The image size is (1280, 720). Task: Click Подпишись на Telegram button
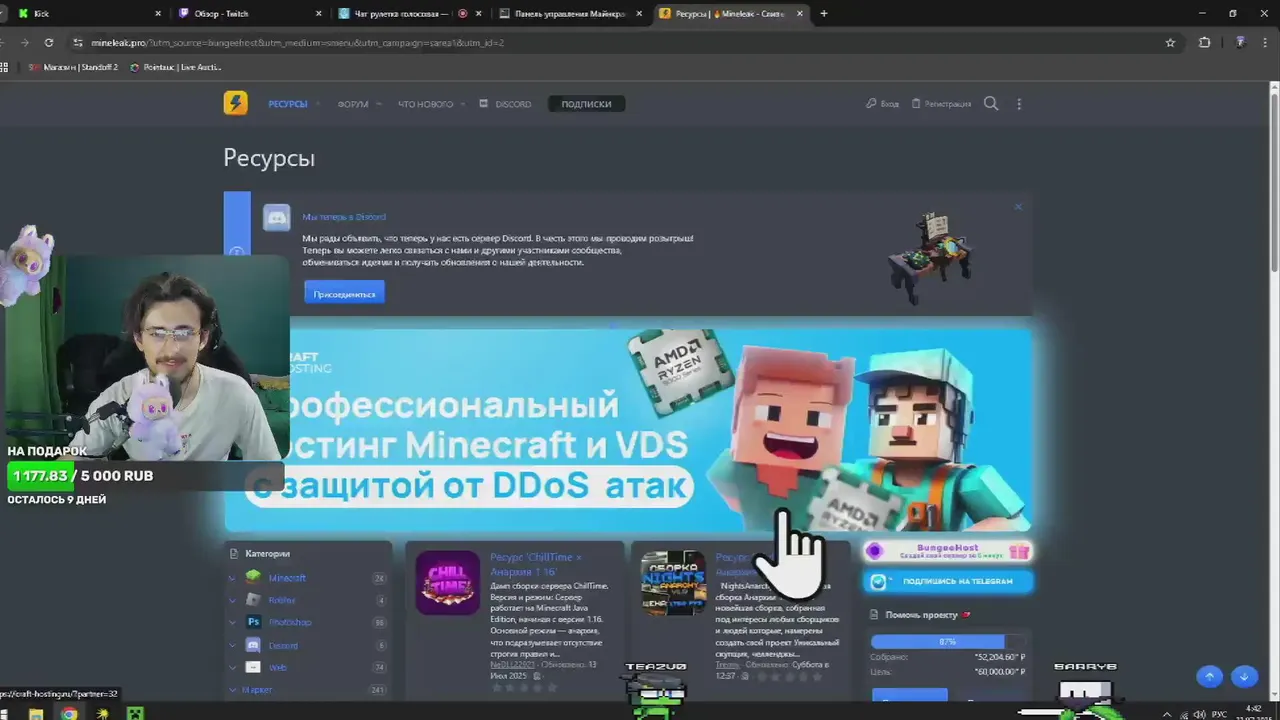point(948,581)
